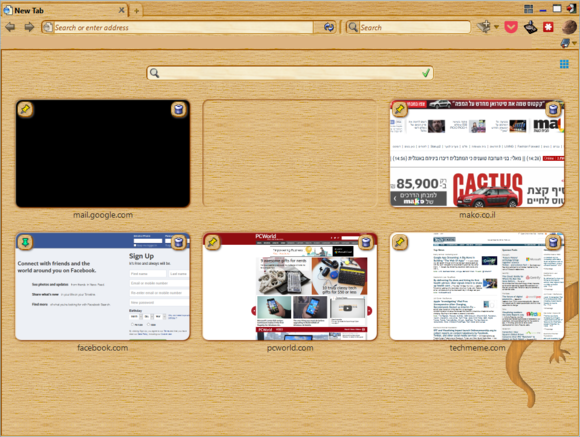Image resolution: width=580 pixels, height=437 pixels.
Task: Click the red exit icon in title bar
Action: [x=571, y=9]
